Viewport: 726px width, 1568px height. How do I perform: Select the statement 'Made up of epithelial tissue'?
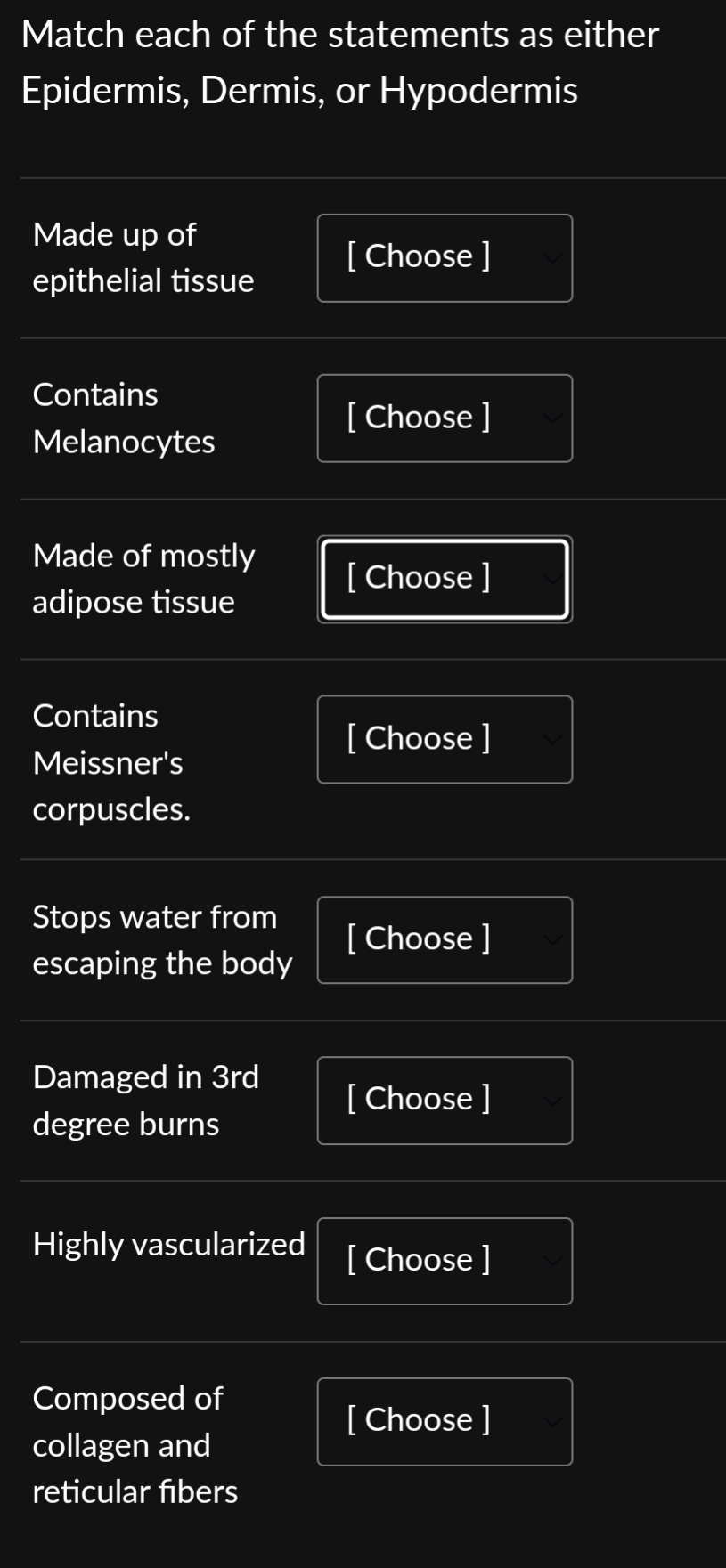pos(143,257)
